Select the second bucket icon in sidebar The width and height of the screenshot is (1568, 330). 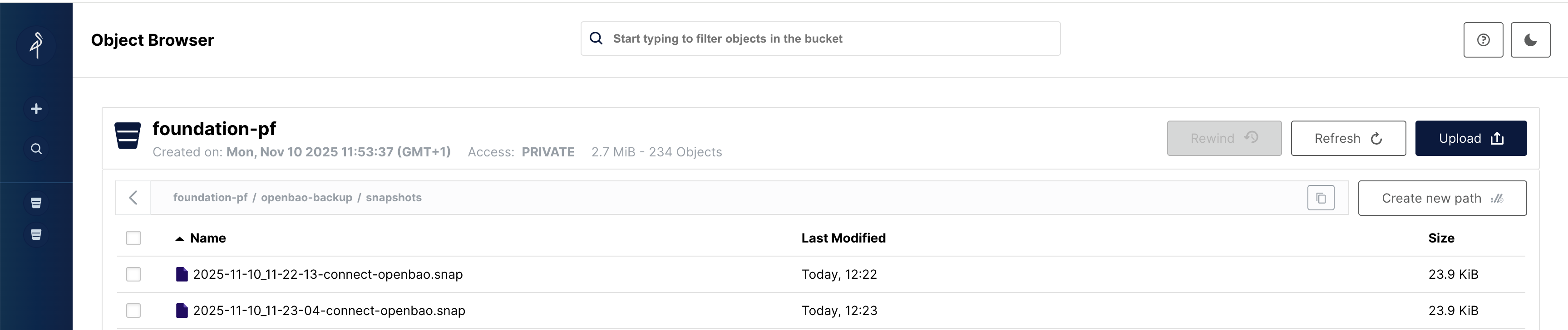(36, 234)
